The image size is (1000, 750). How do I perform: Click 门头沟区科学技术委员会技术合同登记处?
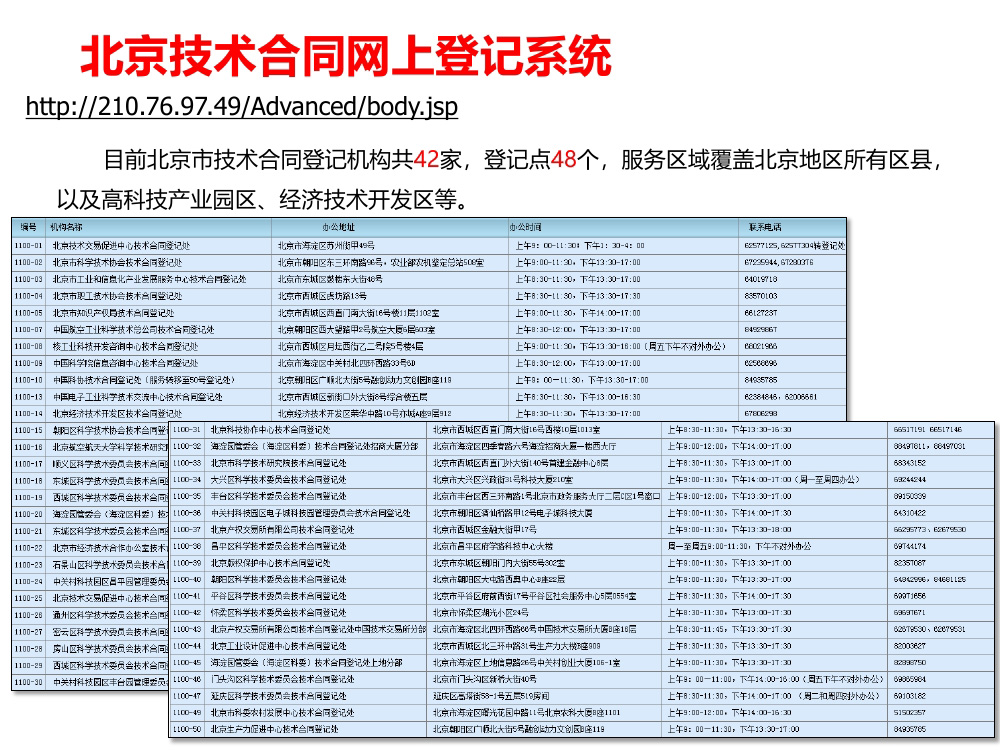pos(283,679)
